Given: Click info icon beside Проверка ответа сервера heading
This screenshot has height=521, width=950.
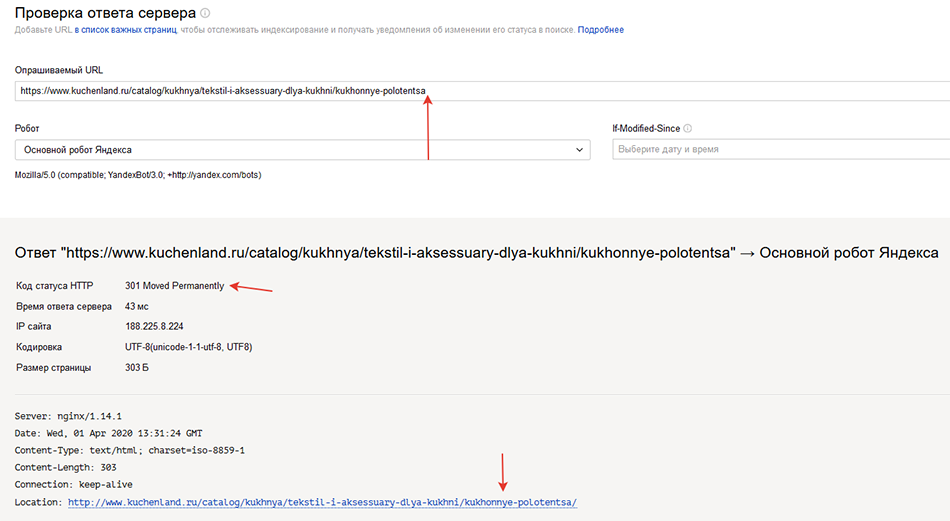Looking at the screenshot, I should [x=205, y=13].
